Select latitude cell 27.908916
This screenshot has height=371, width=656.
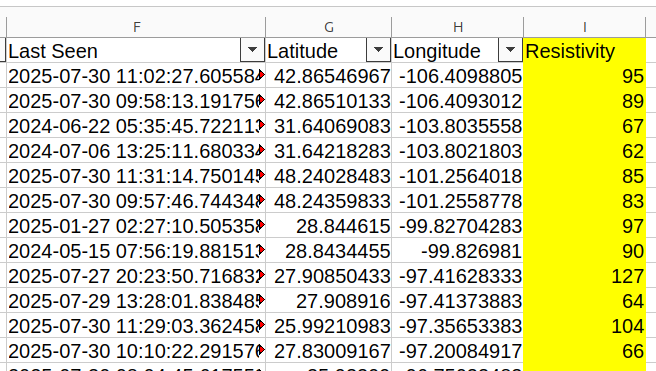(x=328, y=301)
